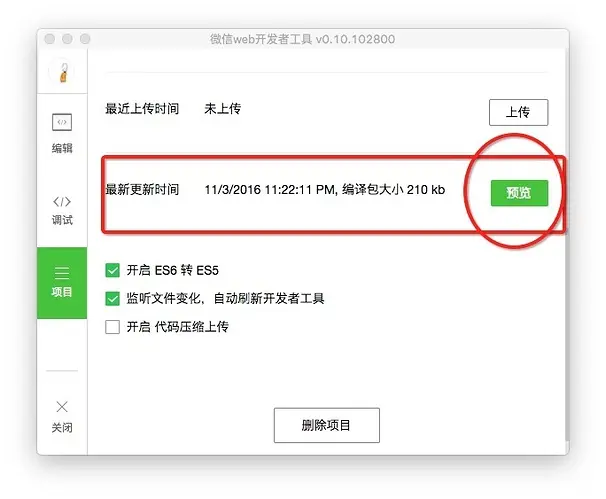This screenshot has height=499, width=606.
Task: Click the green 预览 (preview) button
Action: click(519, 193)
